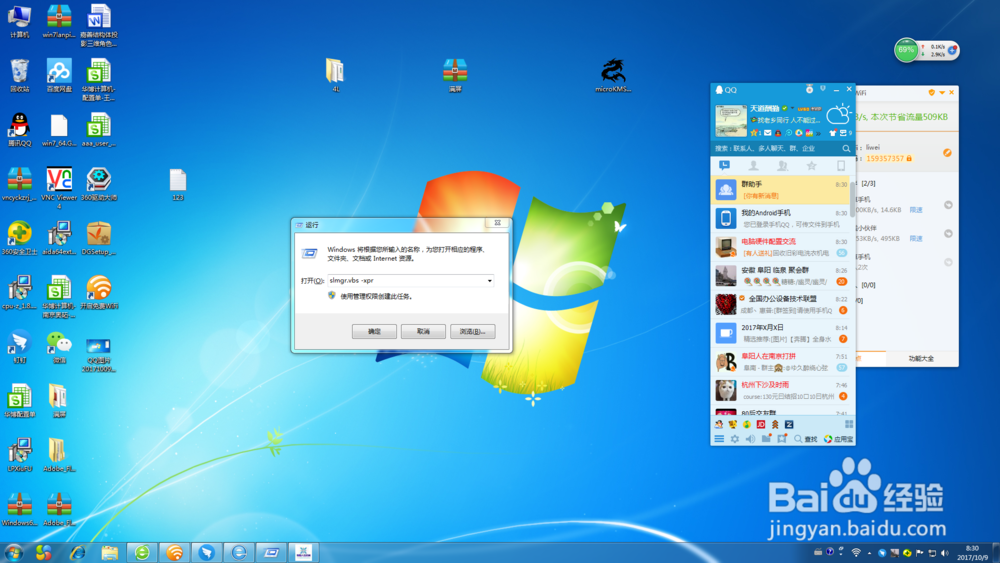The height and width of the screenshot is (563, 1000).
Task: Click the 打开 command input field
Action: tap(407, 281)
